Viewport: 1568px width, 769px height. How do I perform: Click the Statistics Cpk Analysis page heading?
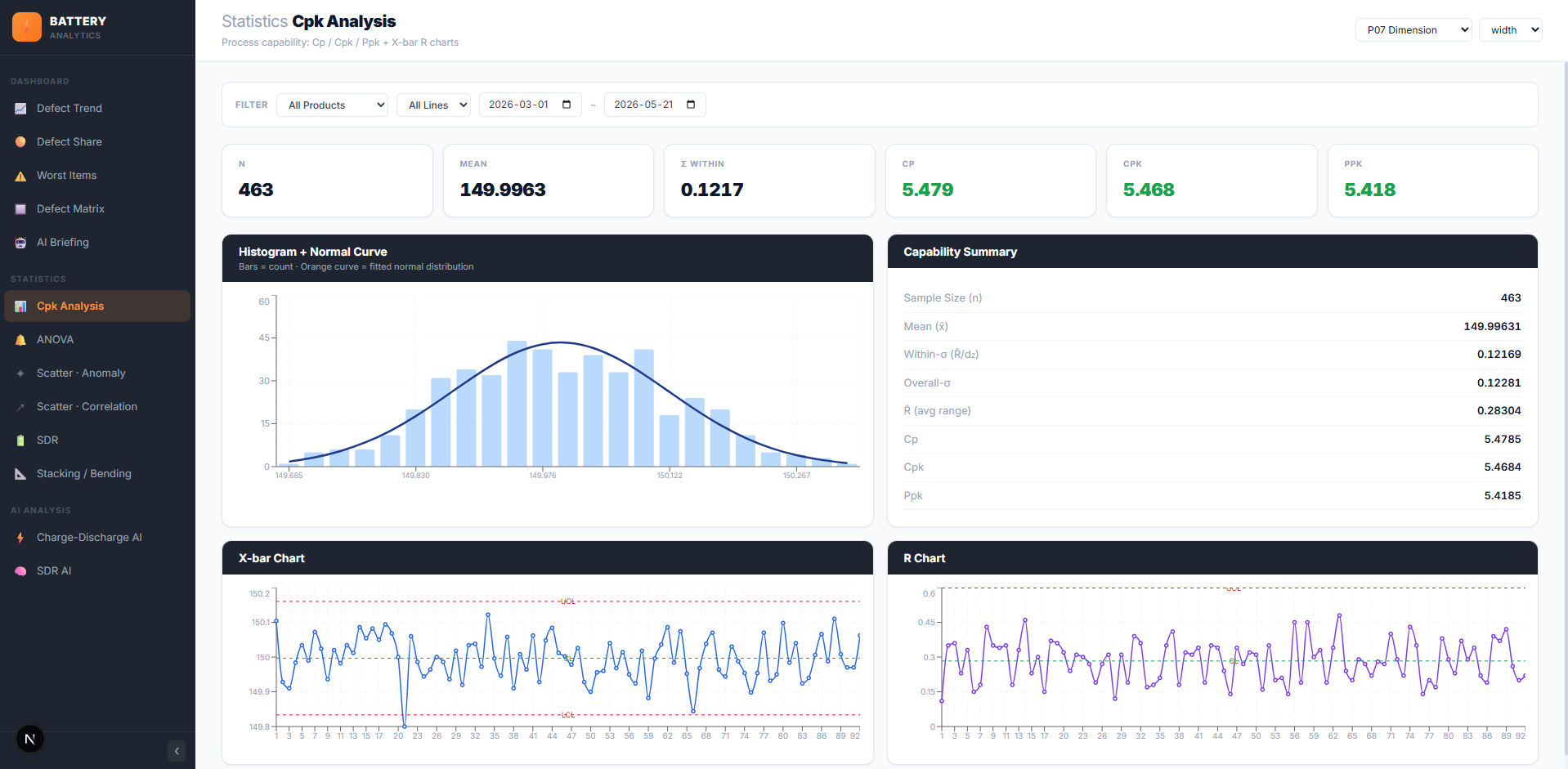click(x=309, y=21)
